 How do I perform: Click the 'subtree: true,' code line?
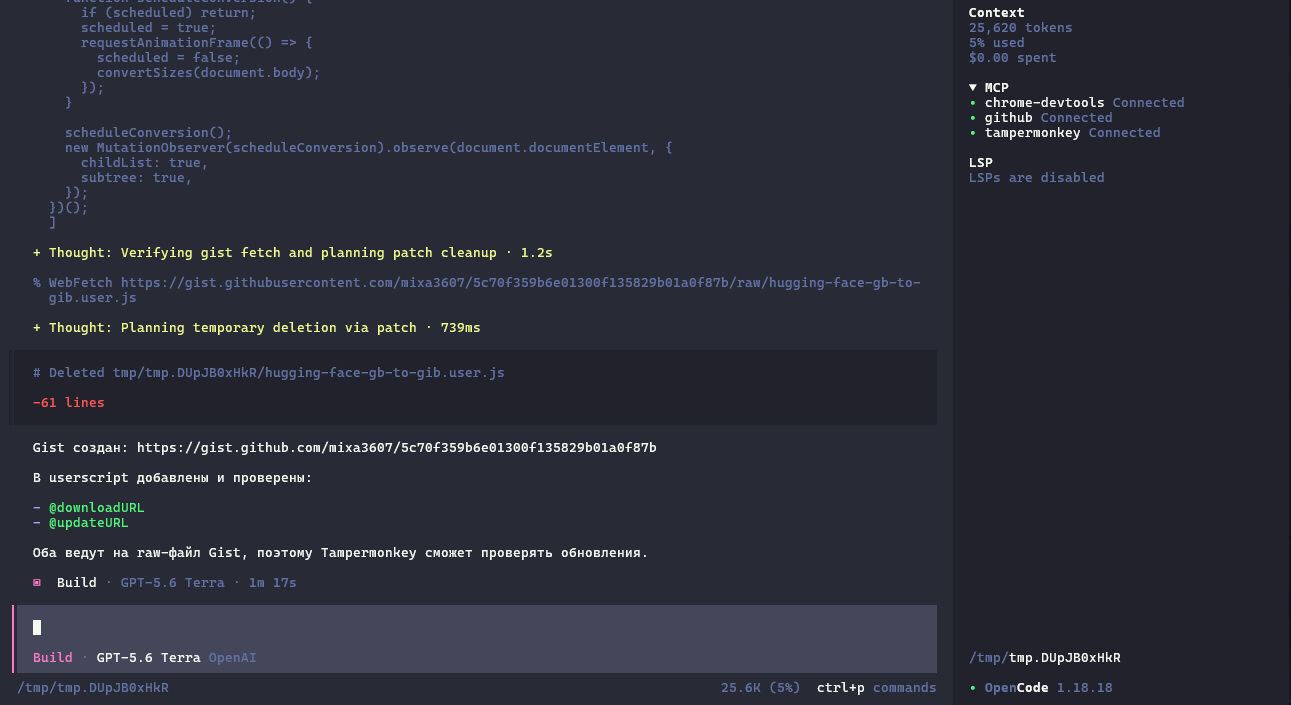137,178
